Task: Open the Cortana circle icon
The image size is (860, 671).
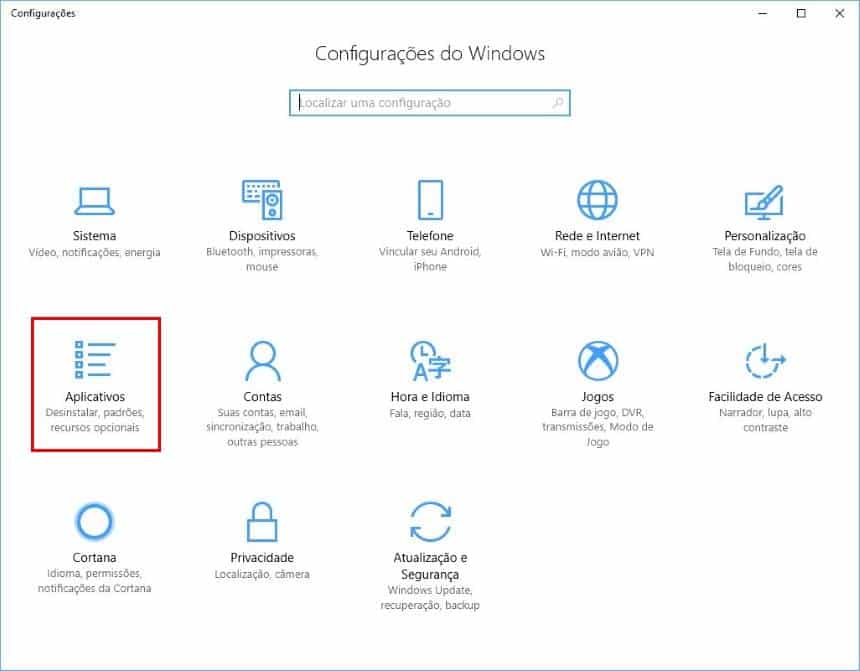Action: (x=95, y=521)
